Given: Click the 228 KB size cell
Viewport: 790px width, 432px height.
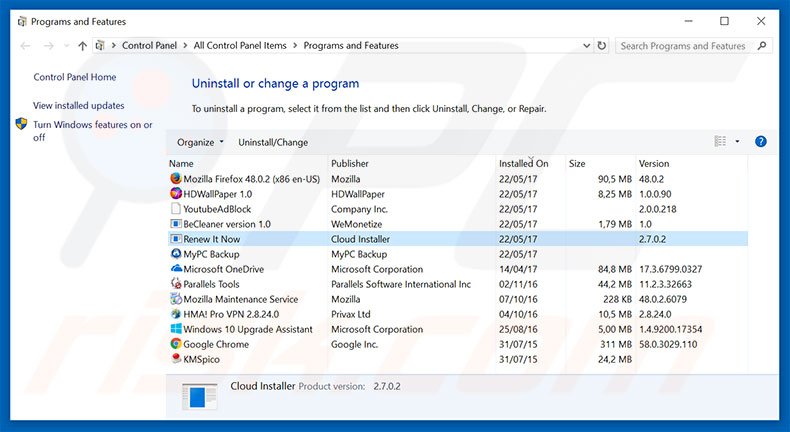Looking at the screenshot, I should (617, 299).
